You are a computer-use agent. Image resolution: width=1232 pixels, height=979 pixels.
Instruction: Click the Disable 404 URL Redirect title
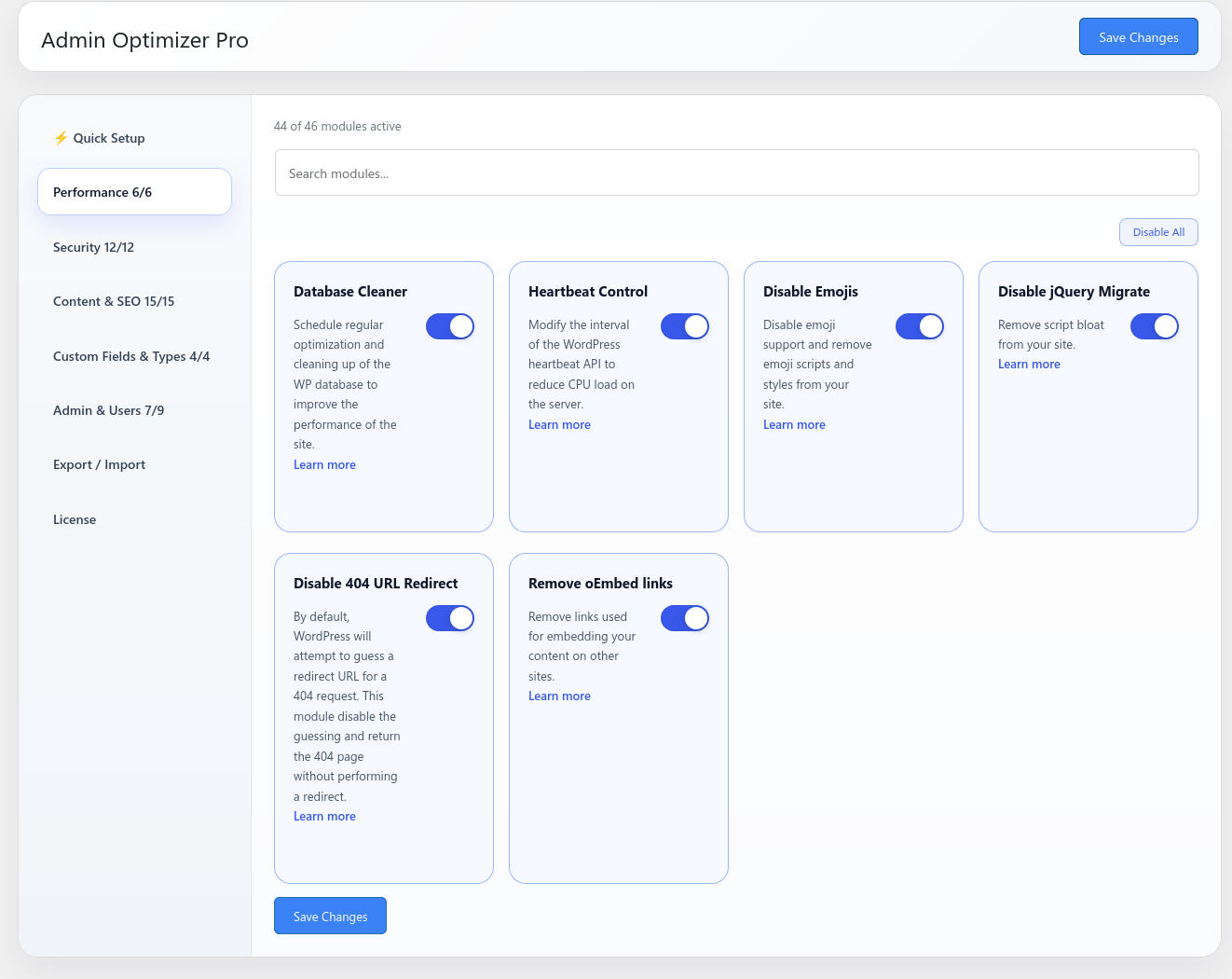pyautogui.click(x=376, y=584)
